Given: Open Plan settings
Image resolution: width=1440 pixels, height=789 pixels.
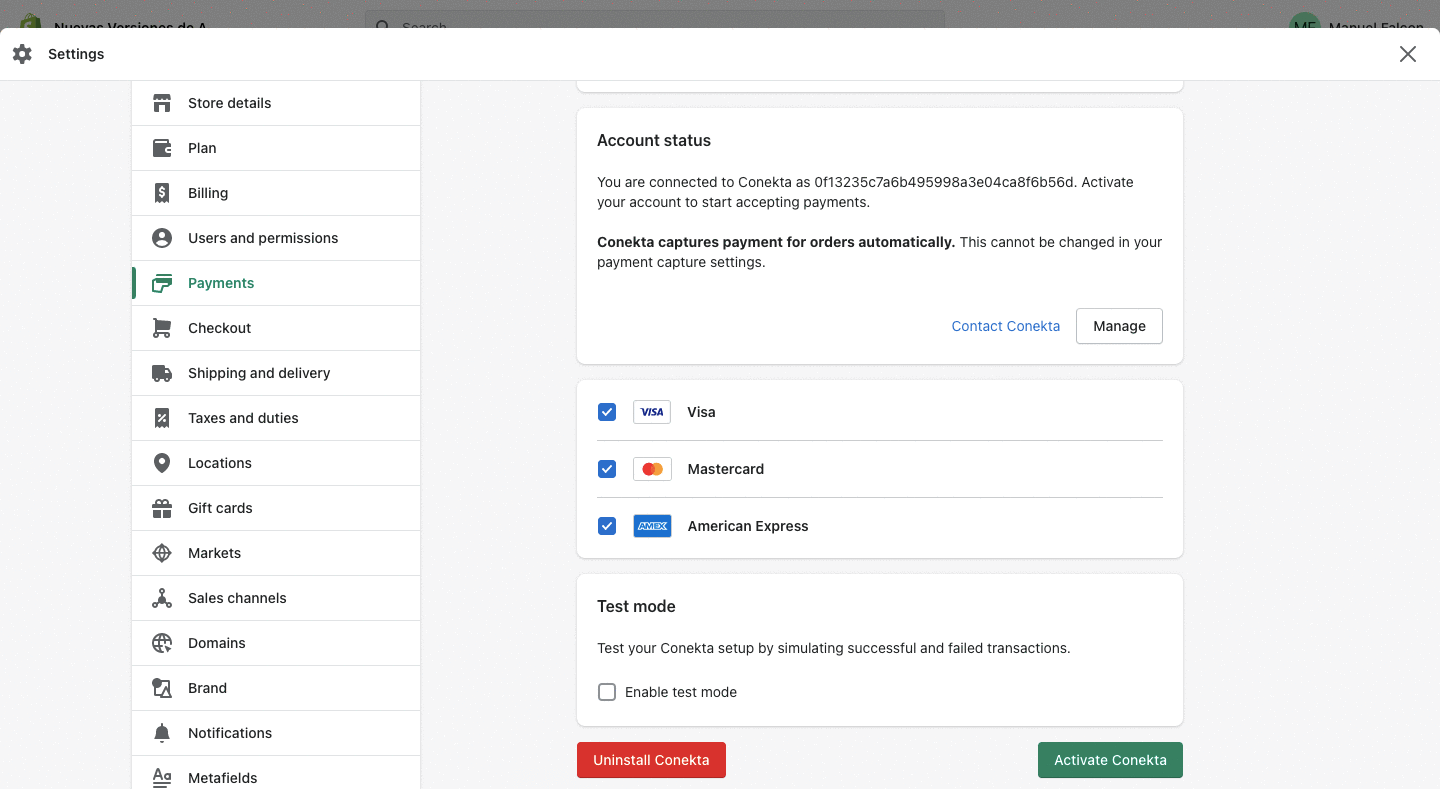Looking at the screenshot, I should tap(276, 148).
